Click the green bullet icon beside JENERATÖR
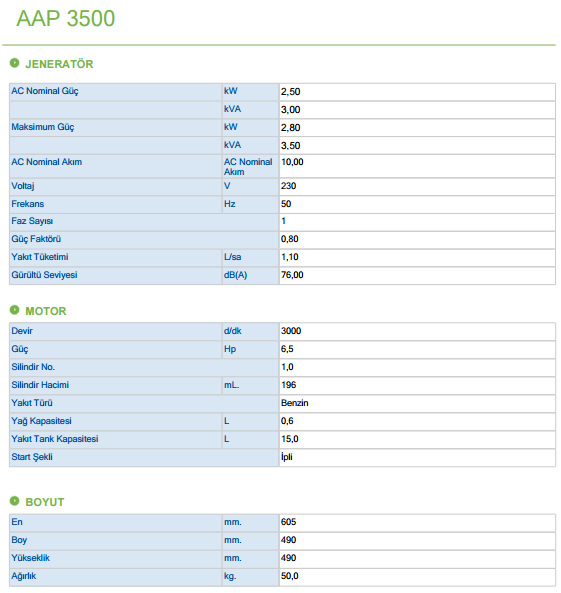 [x=14, y=63]
